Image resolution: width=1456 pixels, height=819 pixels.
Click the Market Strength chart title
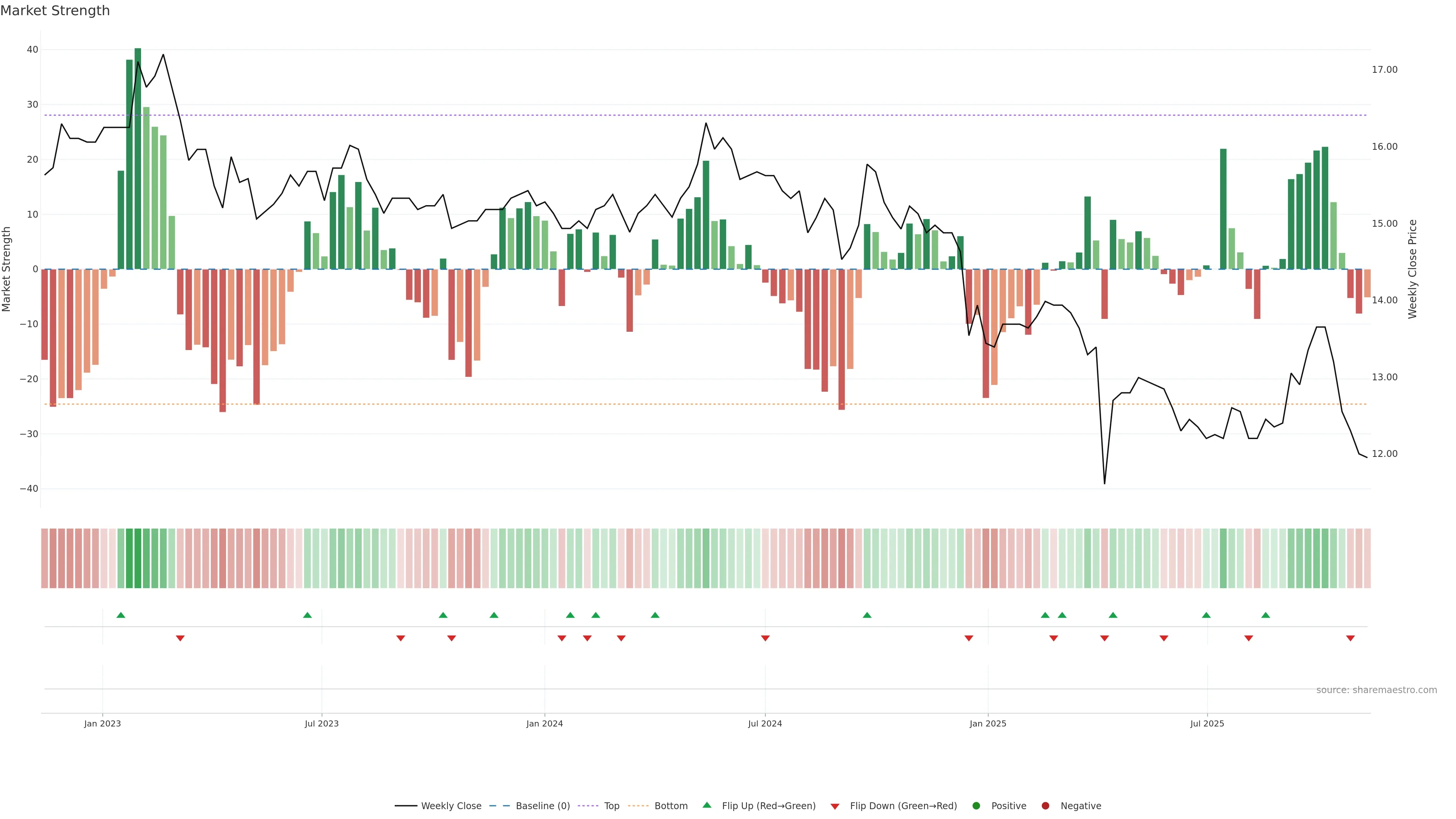coord(55,11)
